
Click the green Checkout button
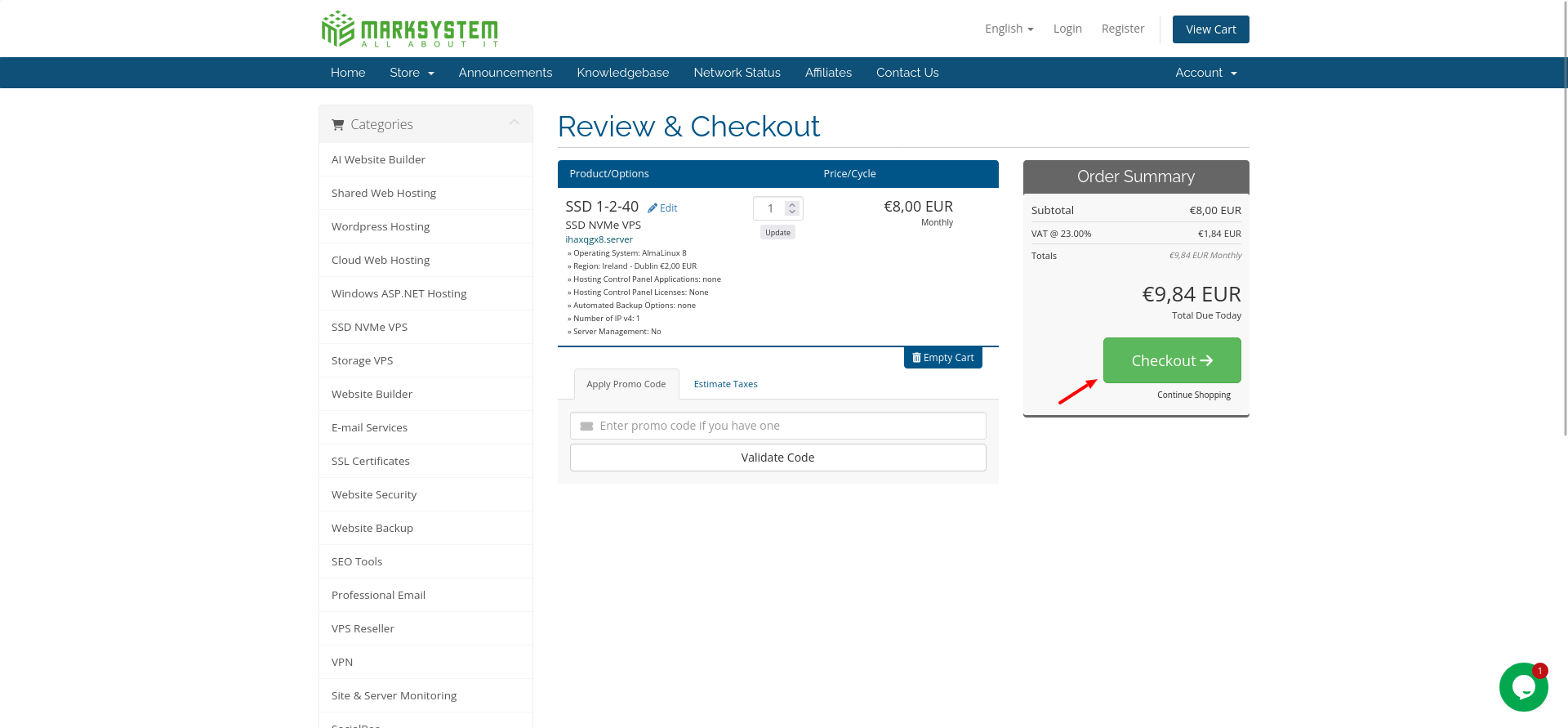tap(1172, 360)
